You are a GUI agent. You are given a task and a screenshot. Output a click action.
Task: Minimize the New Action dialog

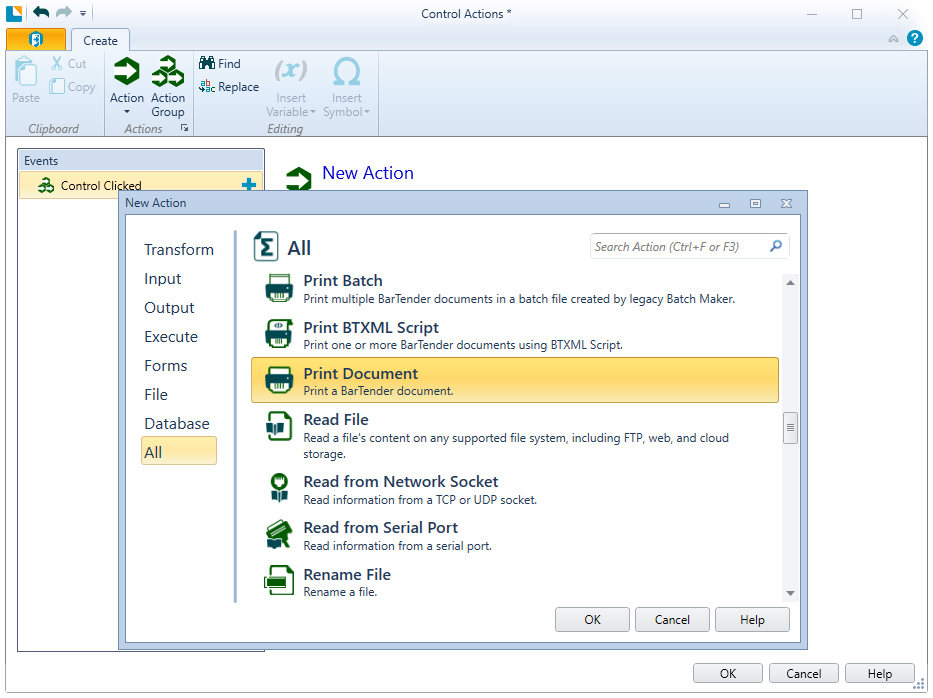(x=724, y=204)
